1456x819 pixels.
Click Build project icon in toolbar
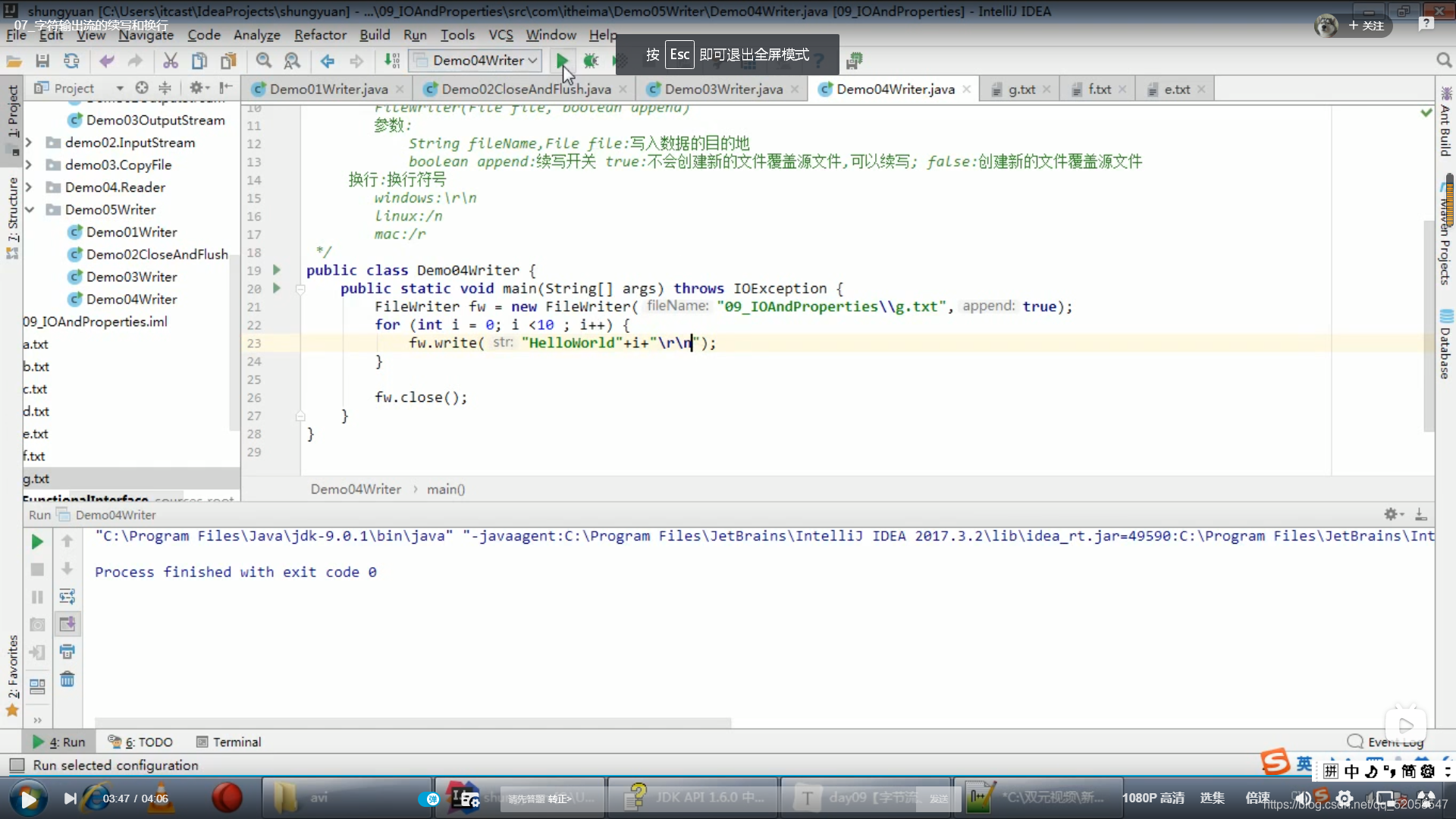click(x=391, y=61)
